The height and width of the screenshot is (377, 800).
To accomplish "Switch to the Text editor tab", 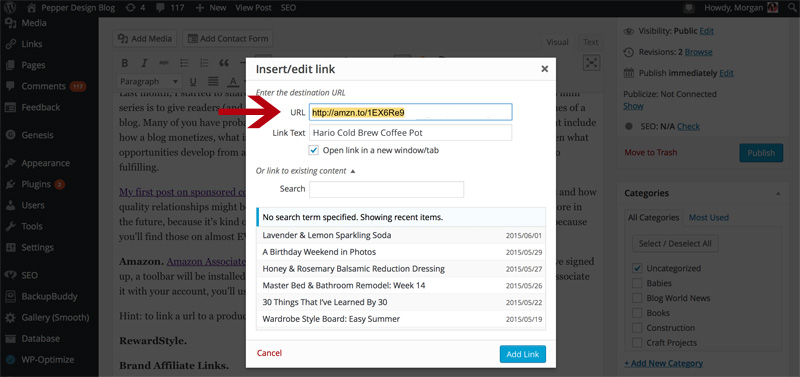I will (x=591, y=42).
